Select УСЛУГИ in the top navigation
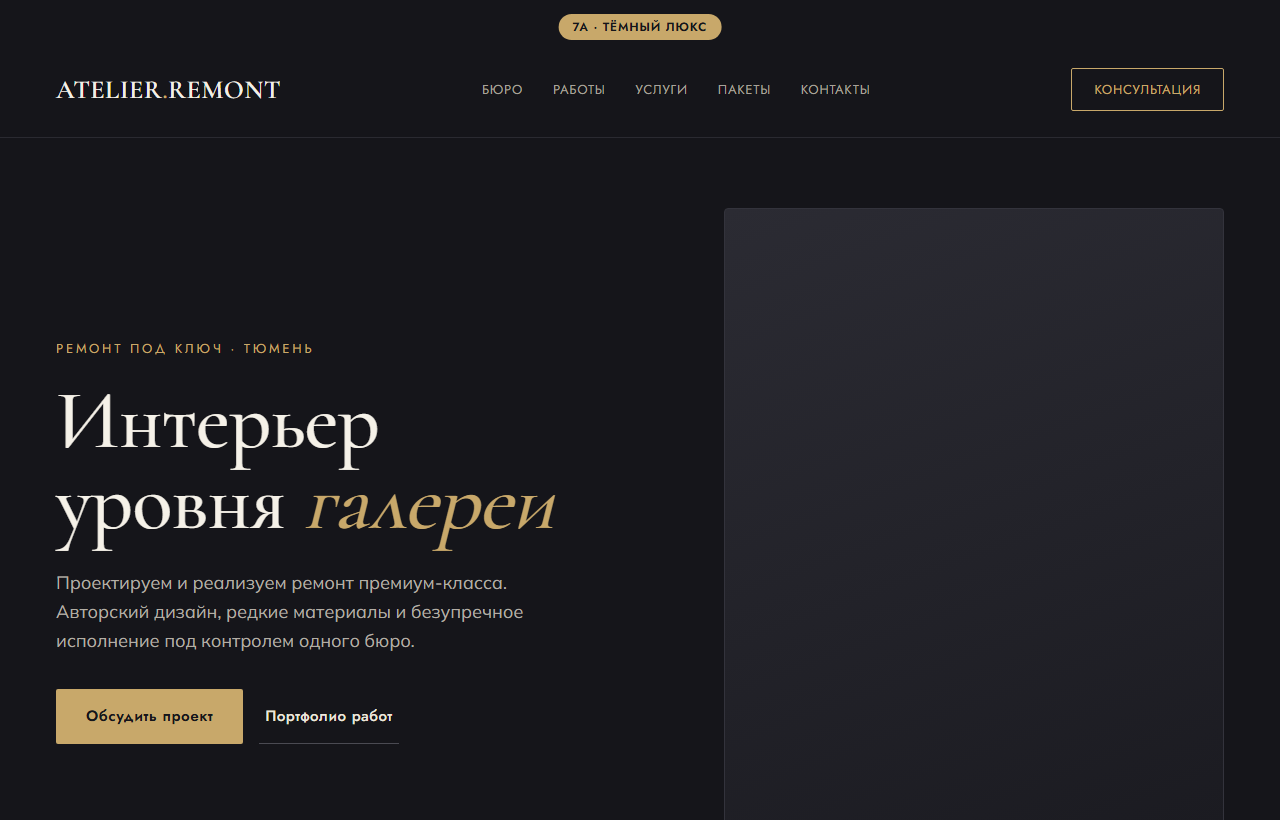 661,90
